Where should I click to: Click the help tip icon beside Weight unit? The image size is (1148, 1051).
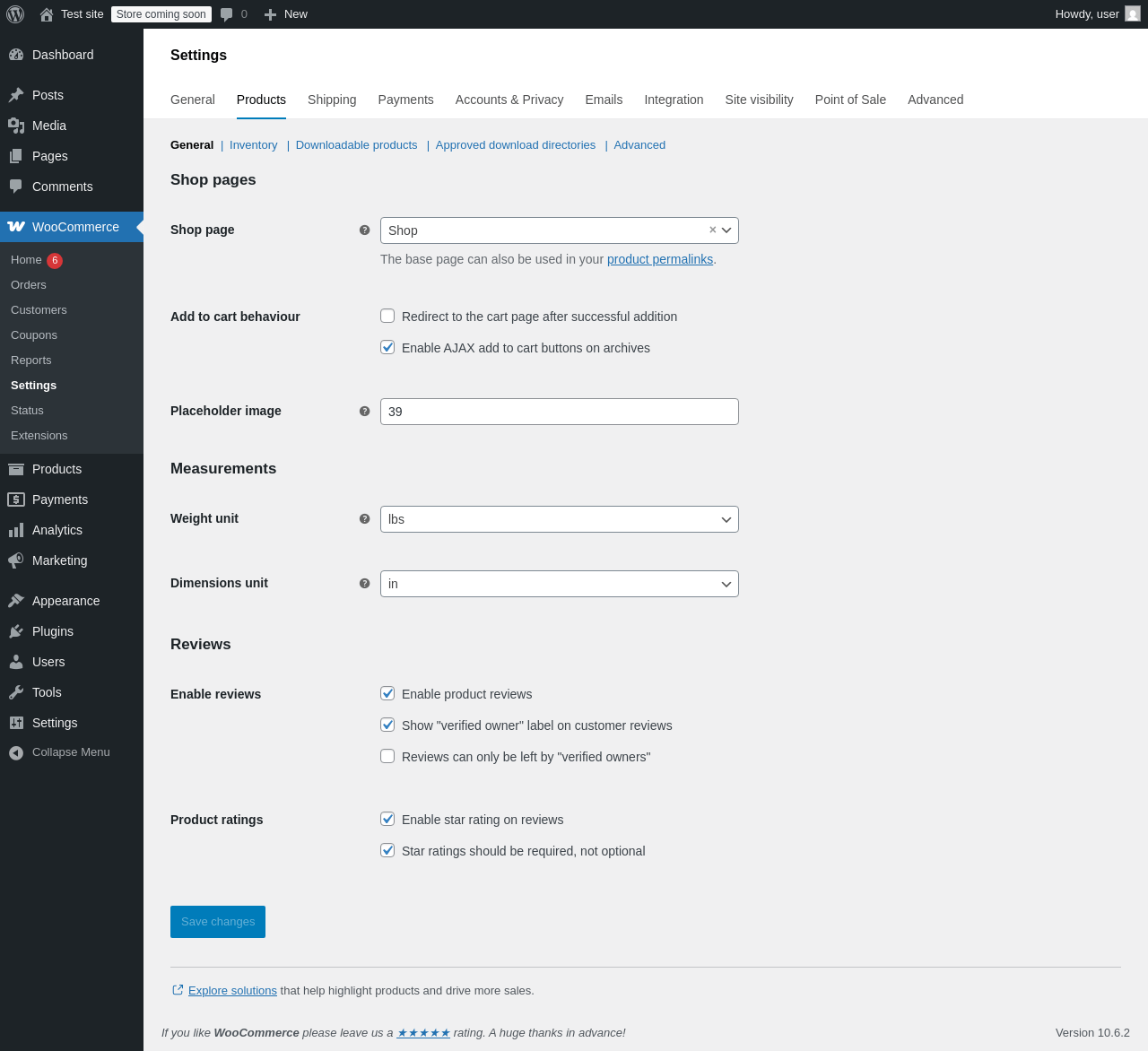coord(364,518)
